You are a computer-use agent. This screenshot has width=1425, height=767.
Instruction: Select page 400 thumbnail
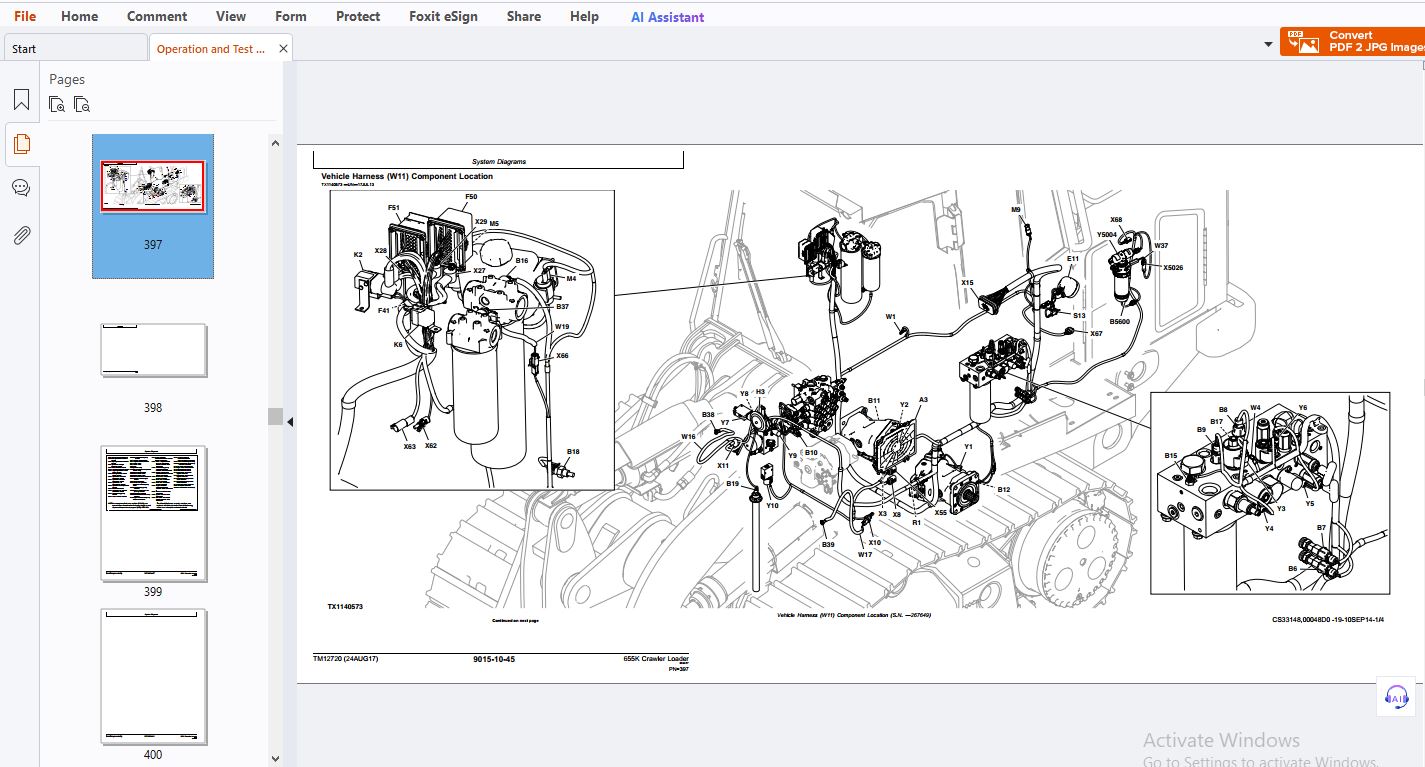(154, 677)
